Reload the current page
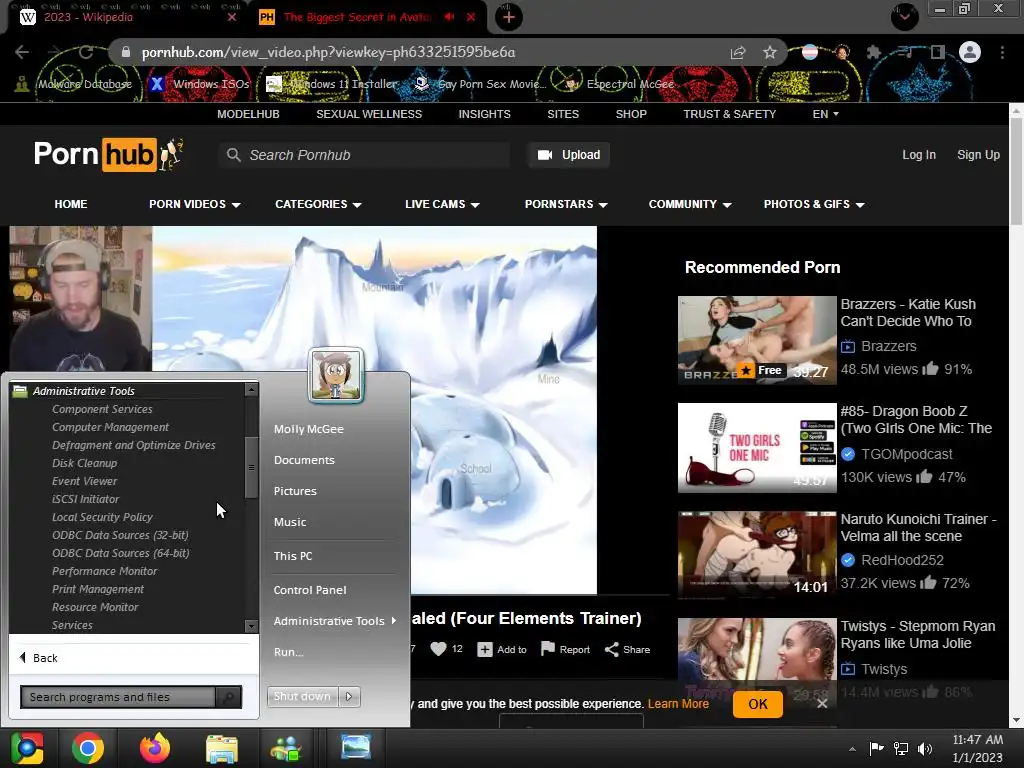Image resolution: width=1024 pixels, height=768 pixels. [x=86, y=52]
